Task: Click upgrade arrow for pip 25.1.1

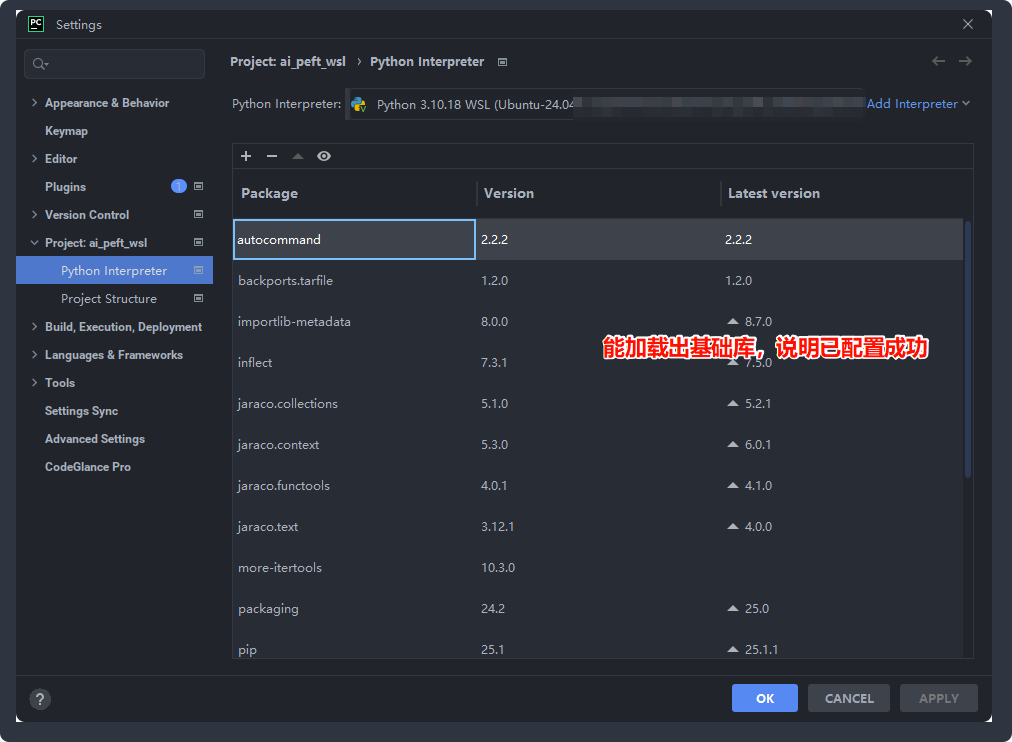Action: coord(733,650)
